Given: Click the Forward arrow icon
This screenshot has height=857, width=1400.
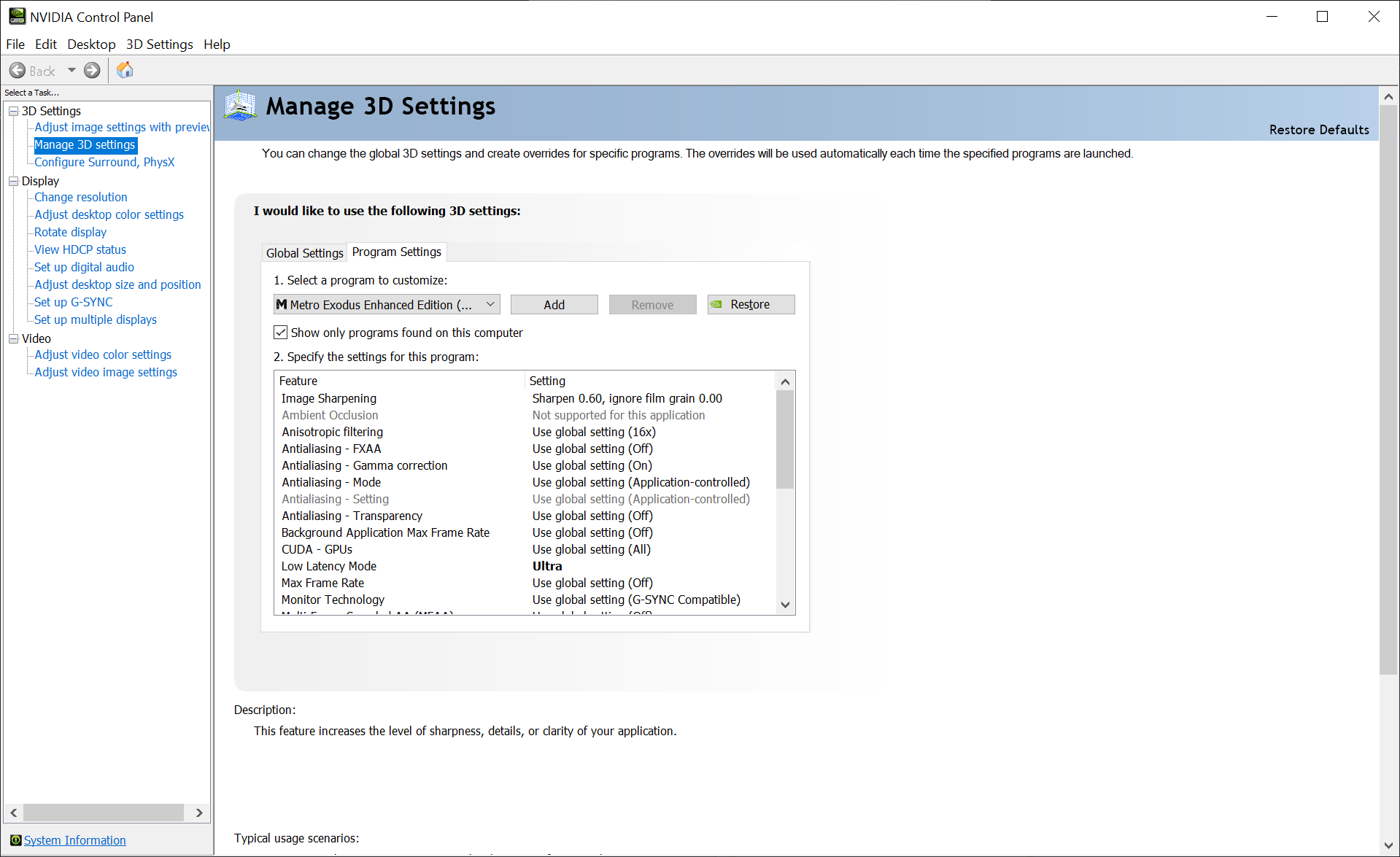Looking at the screenshot, I should (92, 71).
